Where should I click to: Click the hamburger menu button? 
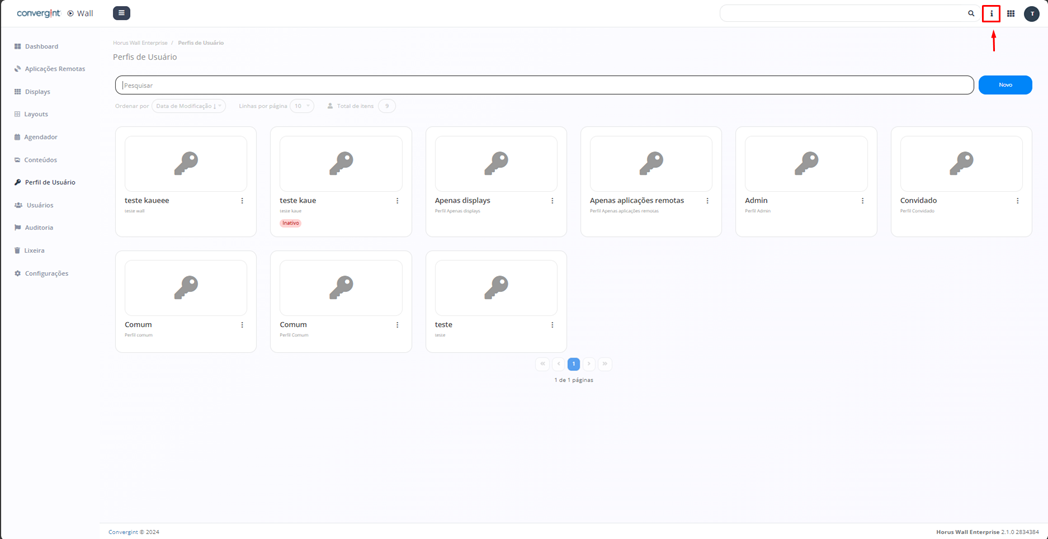coord(121,13)
